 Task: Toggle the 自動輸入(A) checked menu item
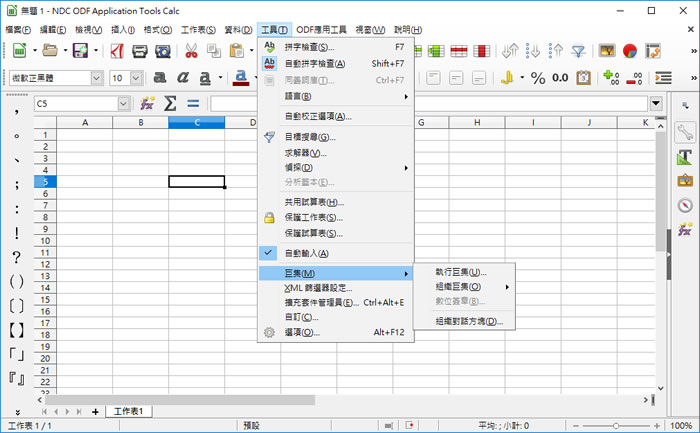pos(336,253)
